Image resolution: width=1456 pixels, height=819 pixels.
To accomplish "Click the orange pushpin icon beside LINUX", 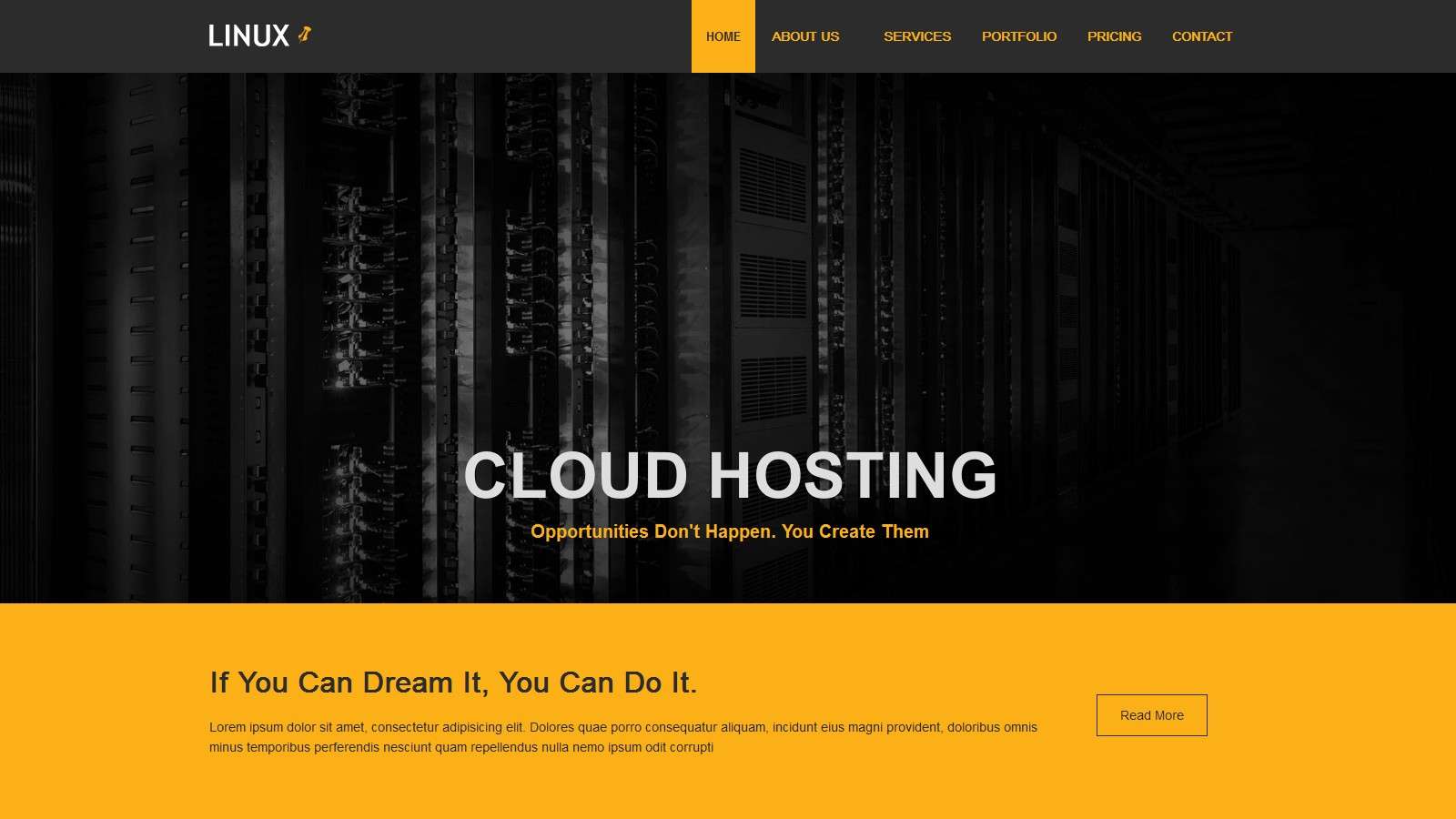I will pyautogui.click(x=305, y=35).
